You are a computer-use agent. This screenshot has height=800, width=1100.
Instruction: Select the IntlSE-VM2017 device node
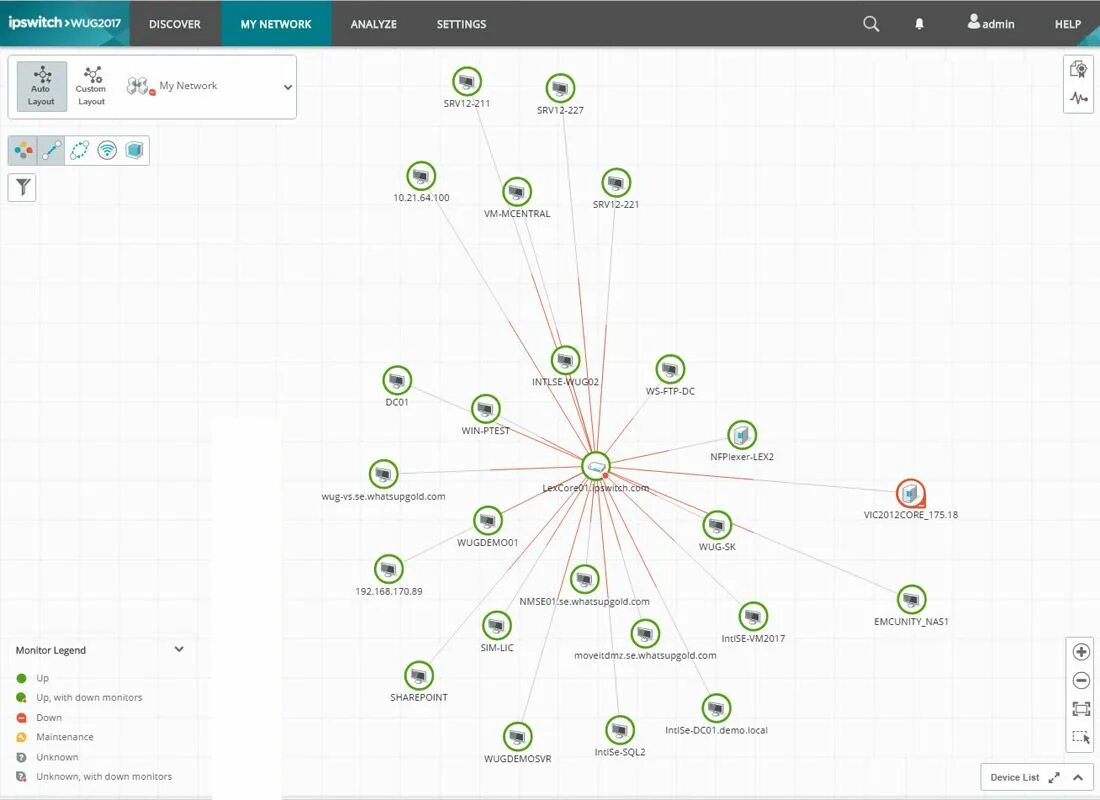point(753,617)
